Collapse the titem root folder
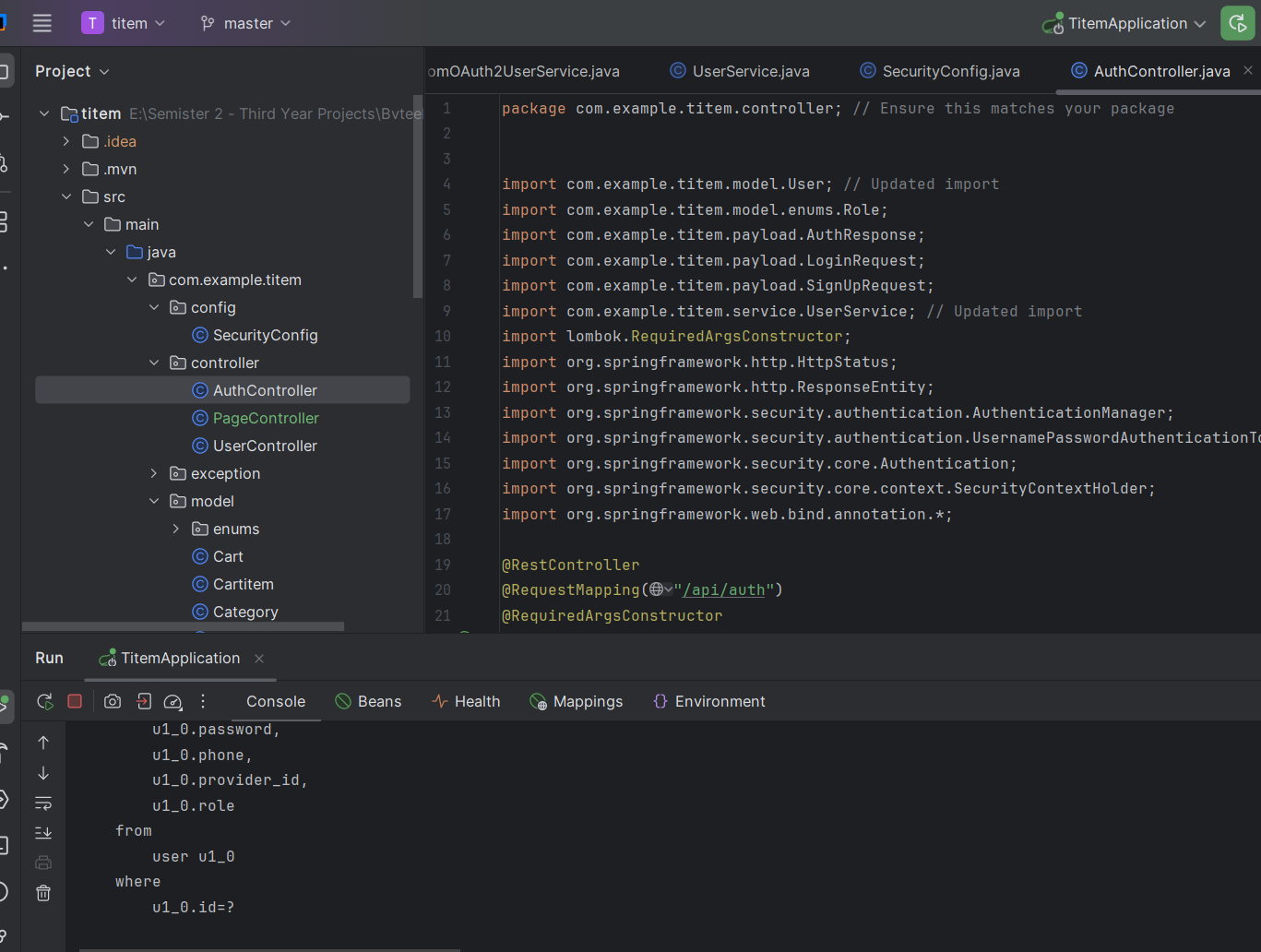This screenshot has width=1261, height=952. pos(44,113)
